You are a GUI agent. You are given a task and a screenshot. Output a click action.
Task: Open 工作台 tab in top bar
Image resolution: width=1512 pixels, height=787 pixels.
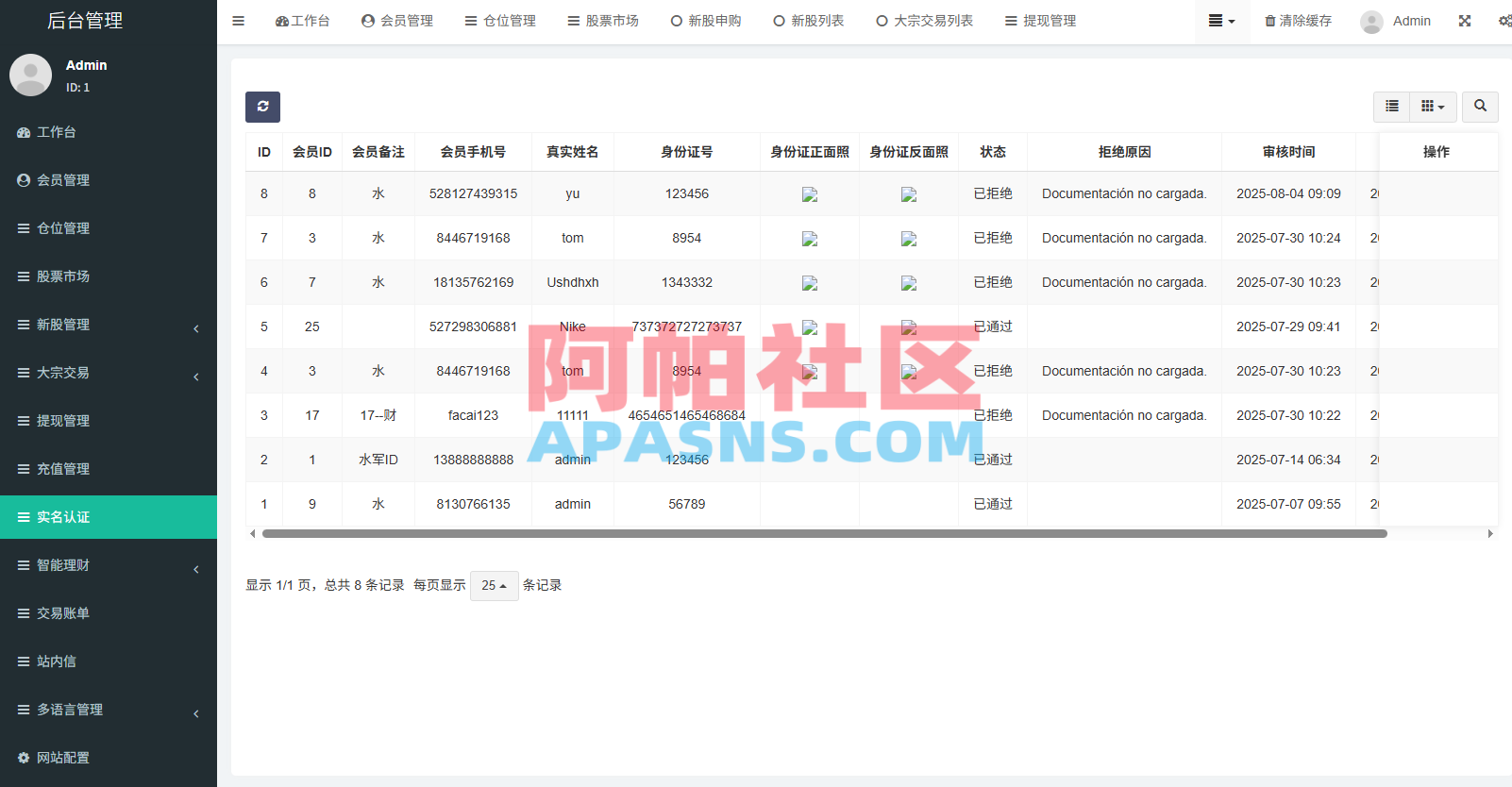point(302,21)
